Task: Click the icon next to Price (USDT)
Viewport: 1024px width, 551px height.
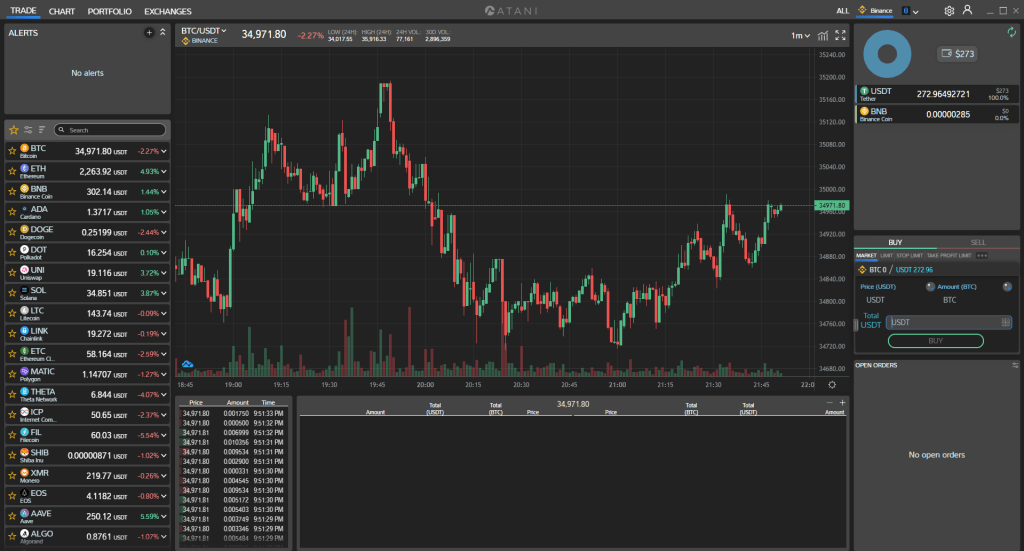Action: [x=930, y=287]
